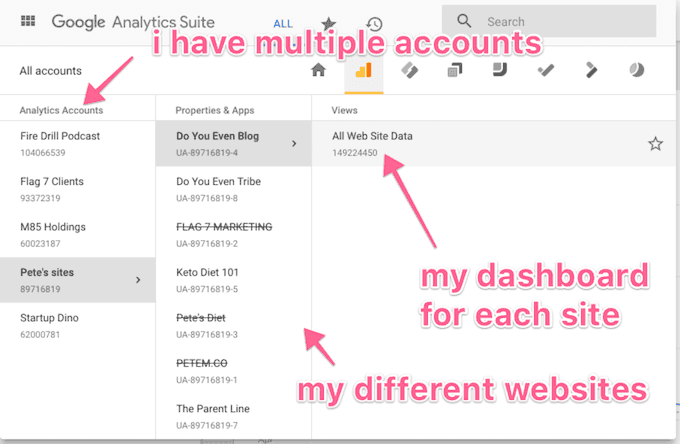Star the All Web Site Data view
680x444 pixels.
655,144
